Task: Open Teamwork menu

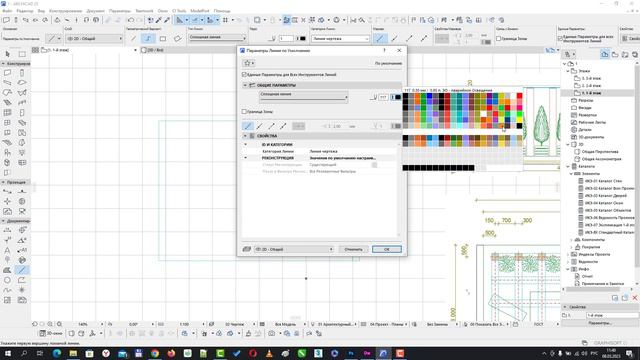Action: (x=144, y=11)
